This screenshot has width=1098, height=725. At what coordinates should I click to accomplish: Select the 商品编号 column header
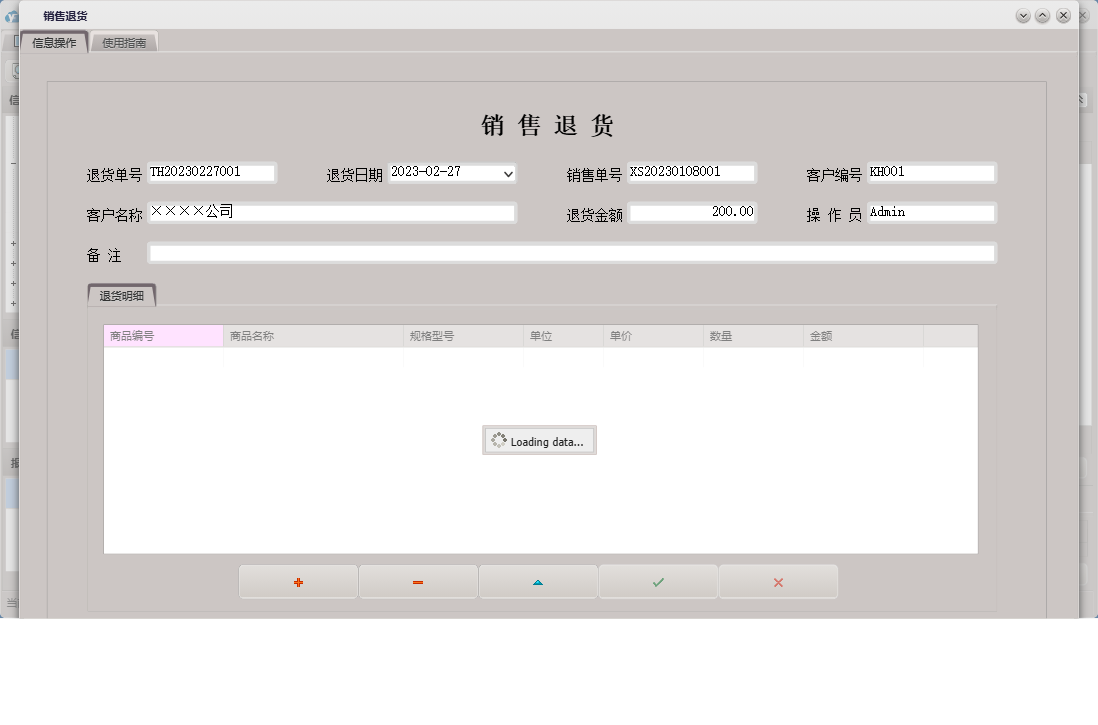(x=162, y=335)
